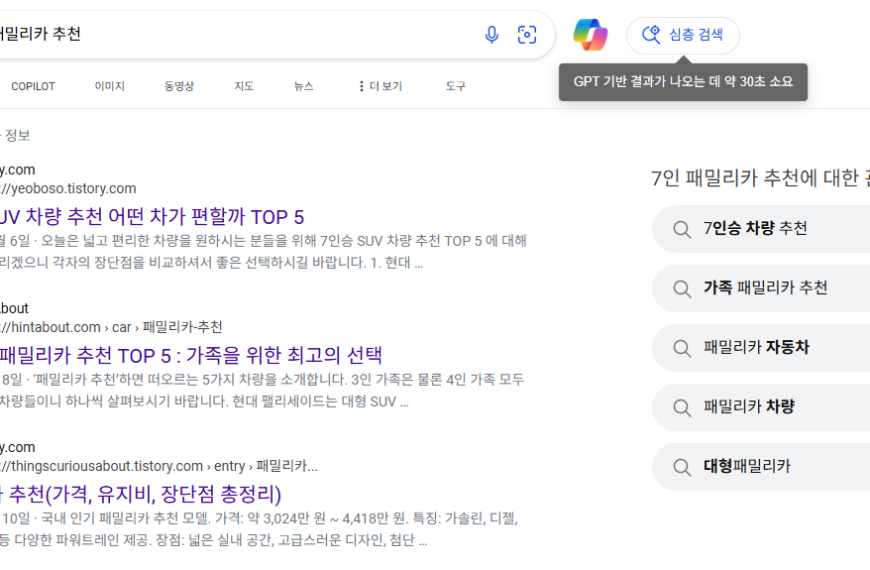This screenshot has height=570, width=870.
Task: Click magnifier icon beside 가족 패밀리카 추천
Action: 682,289
